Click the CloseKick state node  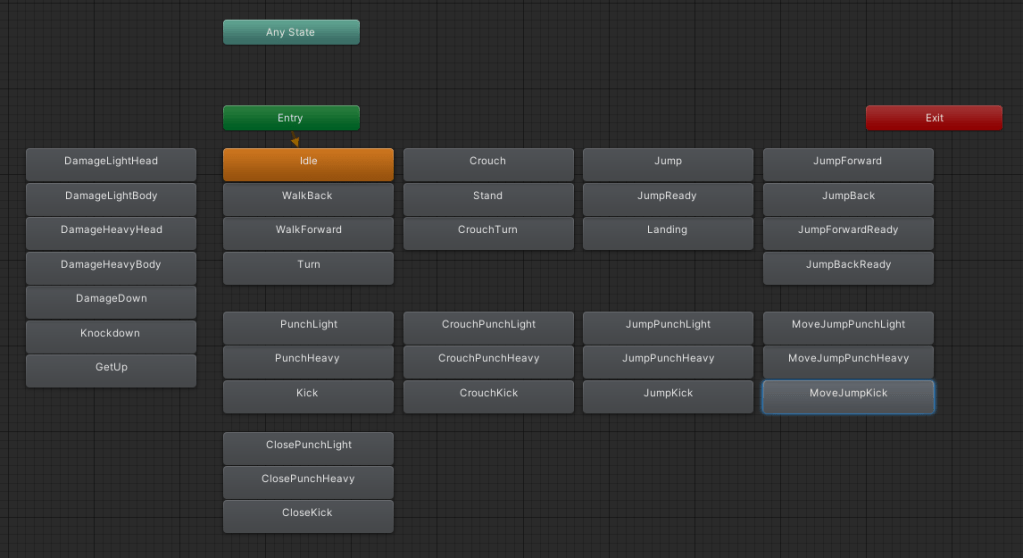pos(308,515)
